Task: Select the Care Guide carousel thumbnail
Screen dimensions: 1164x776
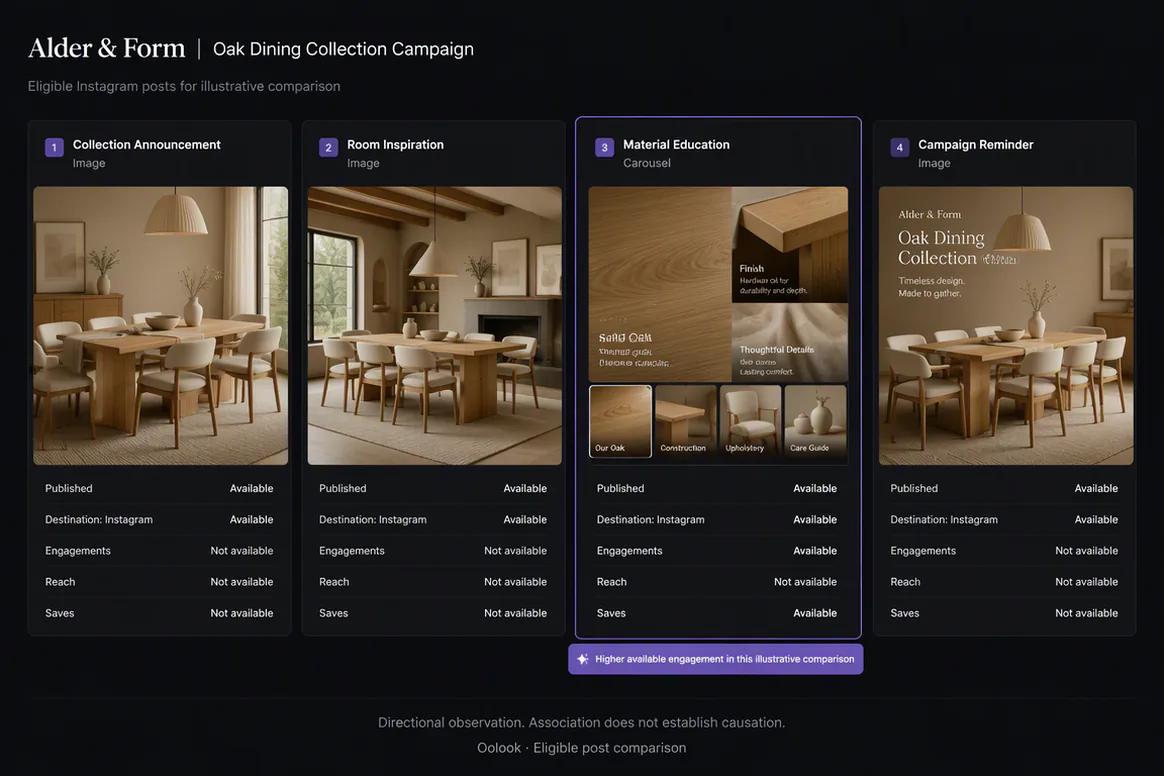Action: click(815, 421)
